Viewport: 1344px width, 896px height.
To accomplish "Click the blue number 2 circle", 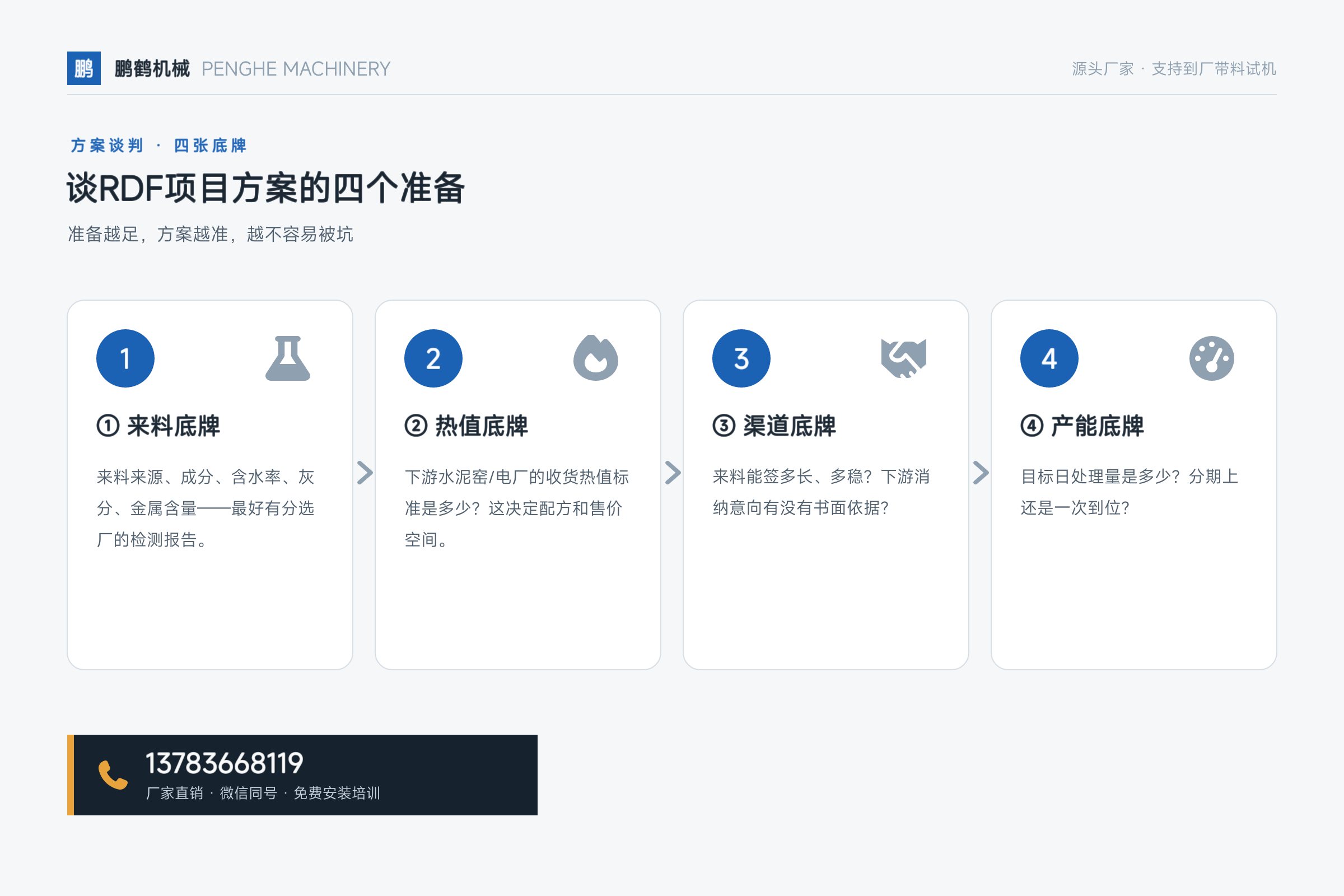I will tap(433, 358).
